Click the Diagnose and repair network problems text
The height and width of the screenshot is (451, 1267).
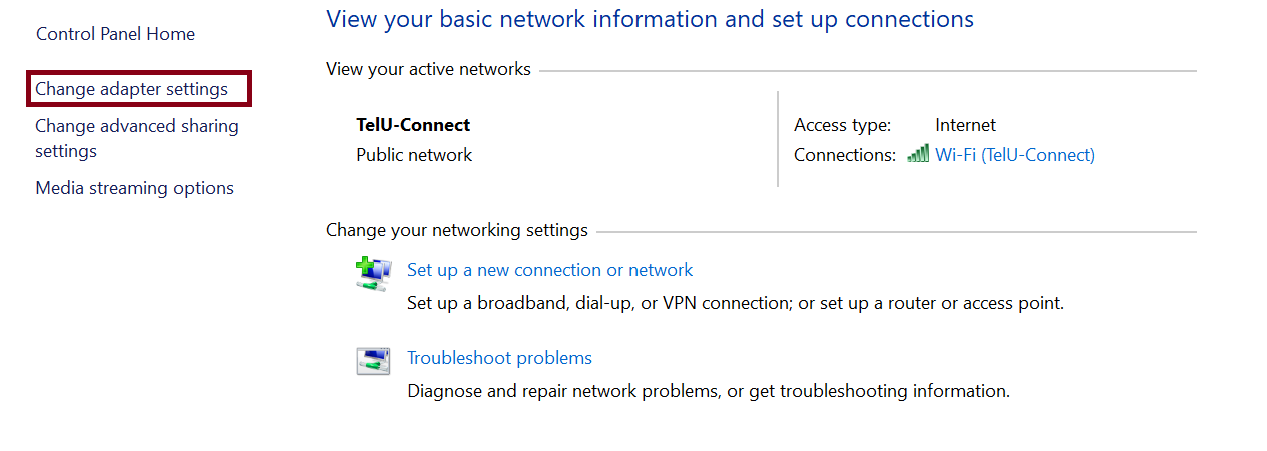pos(708,391)
